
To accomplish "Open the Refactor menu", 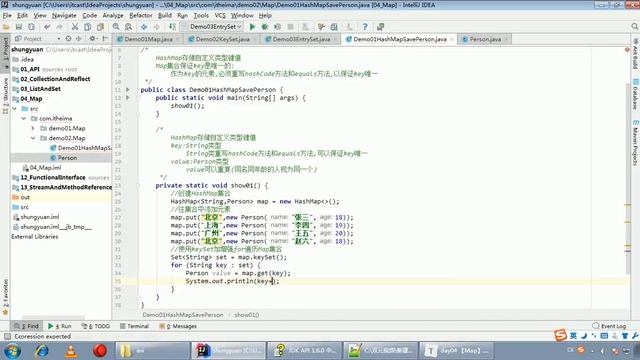I will (x=140, y=16).
